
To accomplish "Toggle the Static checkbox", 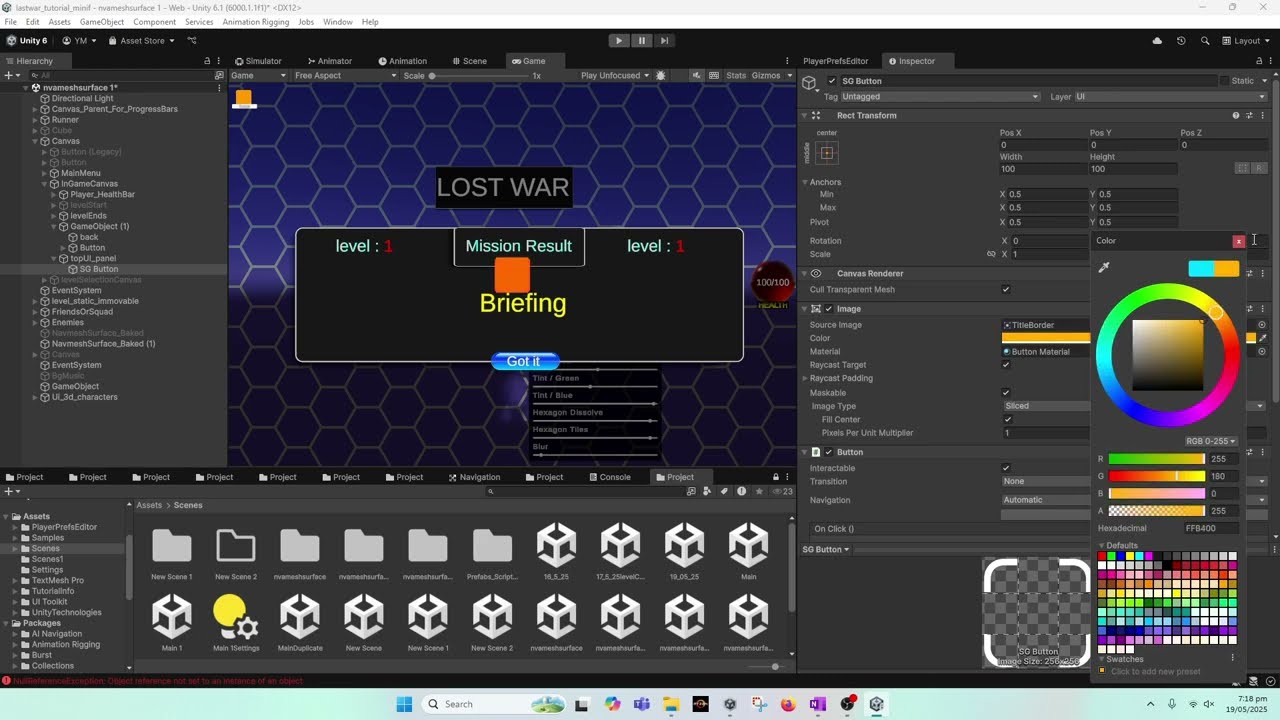I will (x=1224, y=81).
